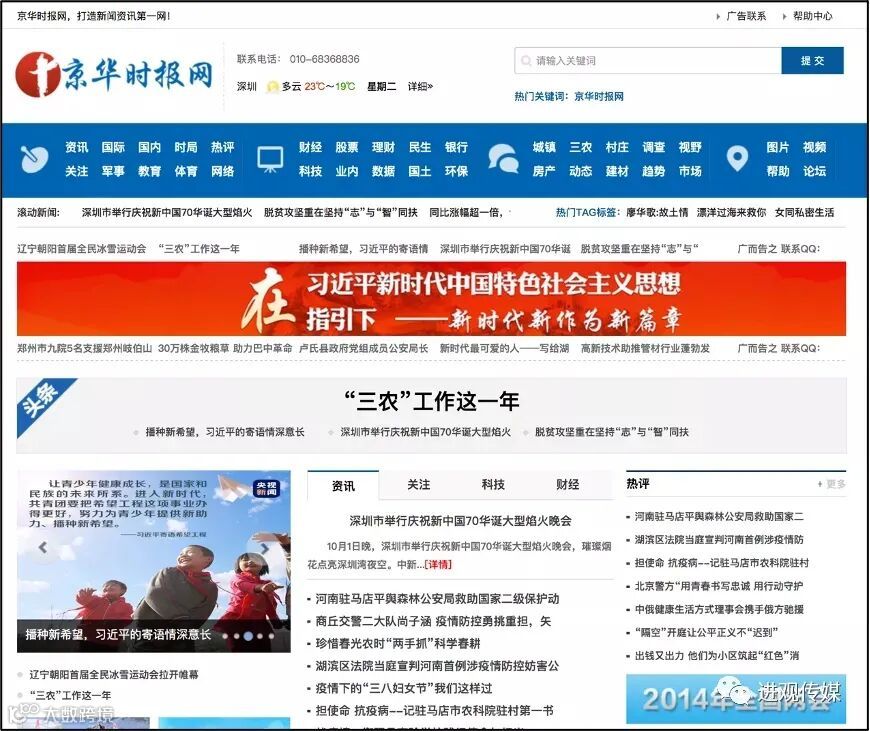
Task: Open 城镇 in navigation bar
Action: (544, 147)
